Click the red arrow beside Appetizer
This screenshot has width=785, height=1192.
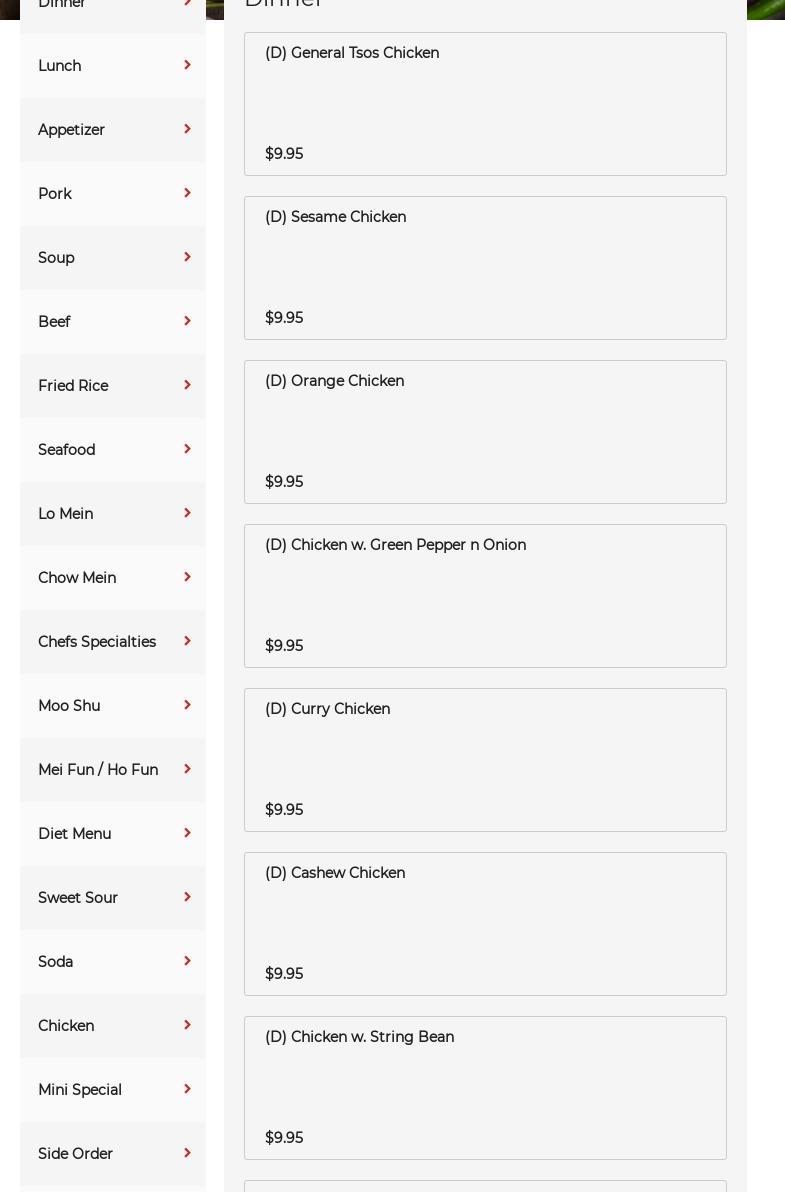pyautogui.click(x=187, y=130)
